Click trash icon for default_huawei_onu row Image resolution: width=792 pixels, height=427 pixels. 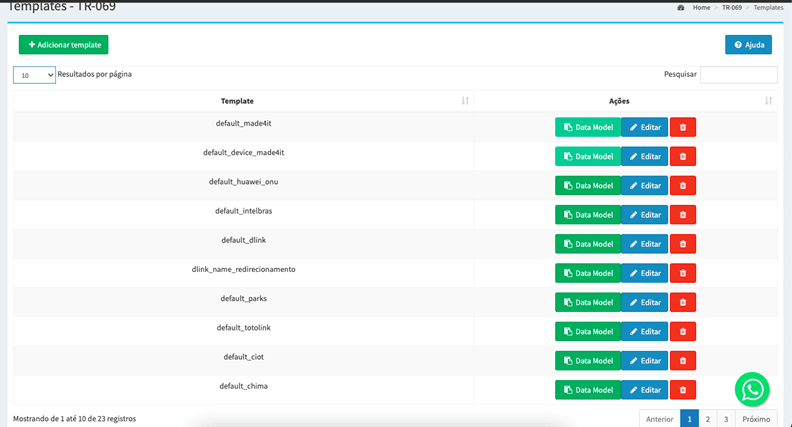tap(682, 185)
